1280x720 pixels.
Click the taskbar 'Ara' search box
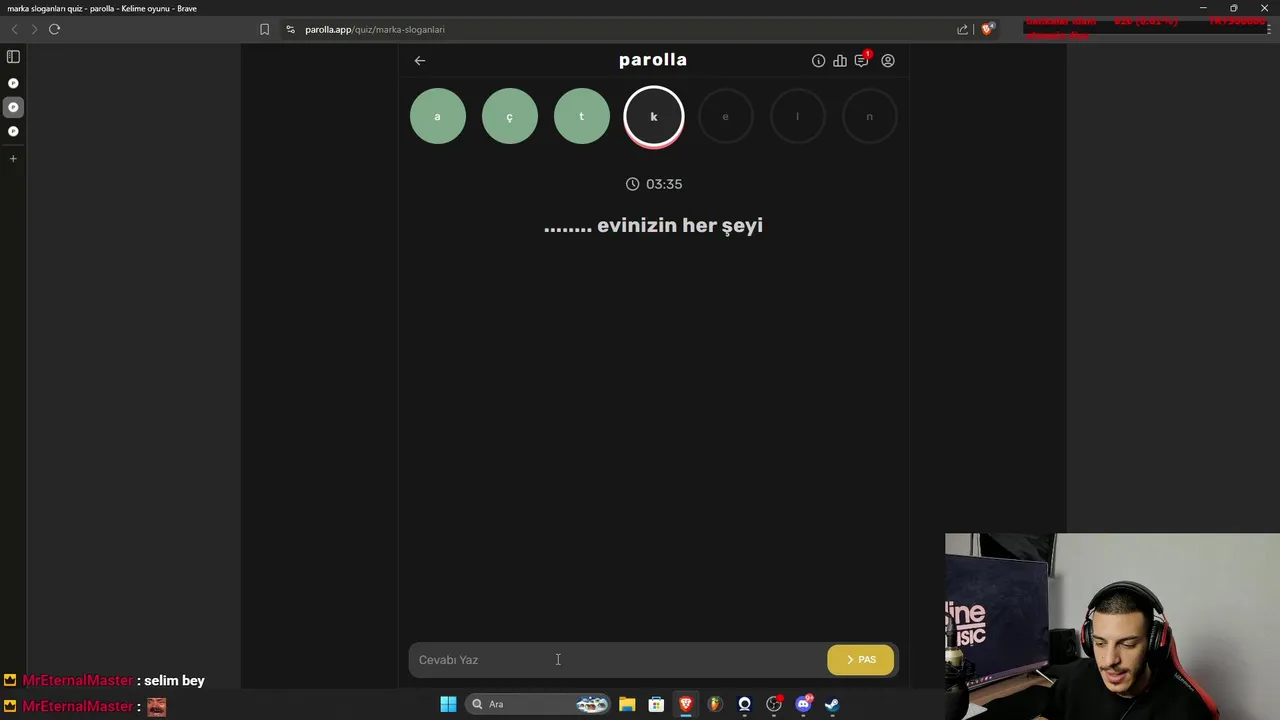point(540,704)
